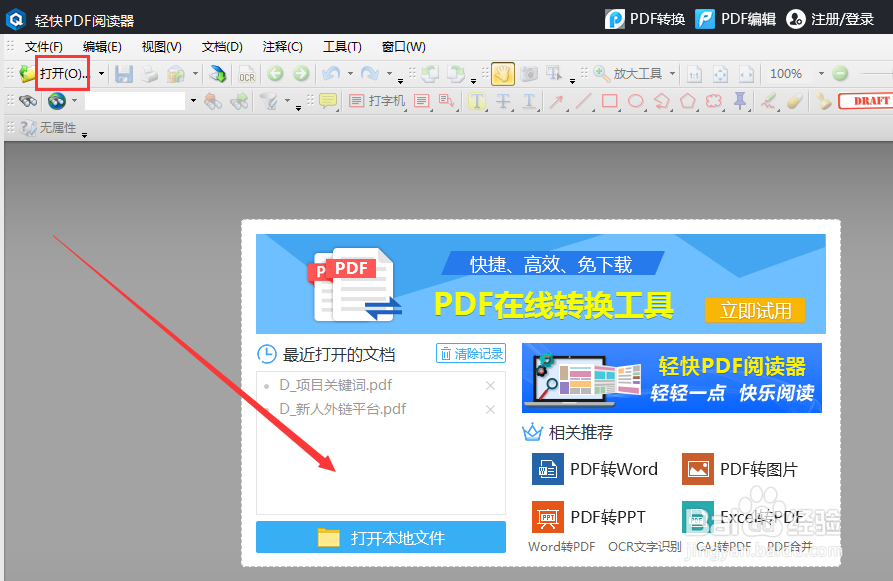Click the filter funnel icon
Image resolution: width=893 pixels, height=581 pixels.
[x=268, y=101]
